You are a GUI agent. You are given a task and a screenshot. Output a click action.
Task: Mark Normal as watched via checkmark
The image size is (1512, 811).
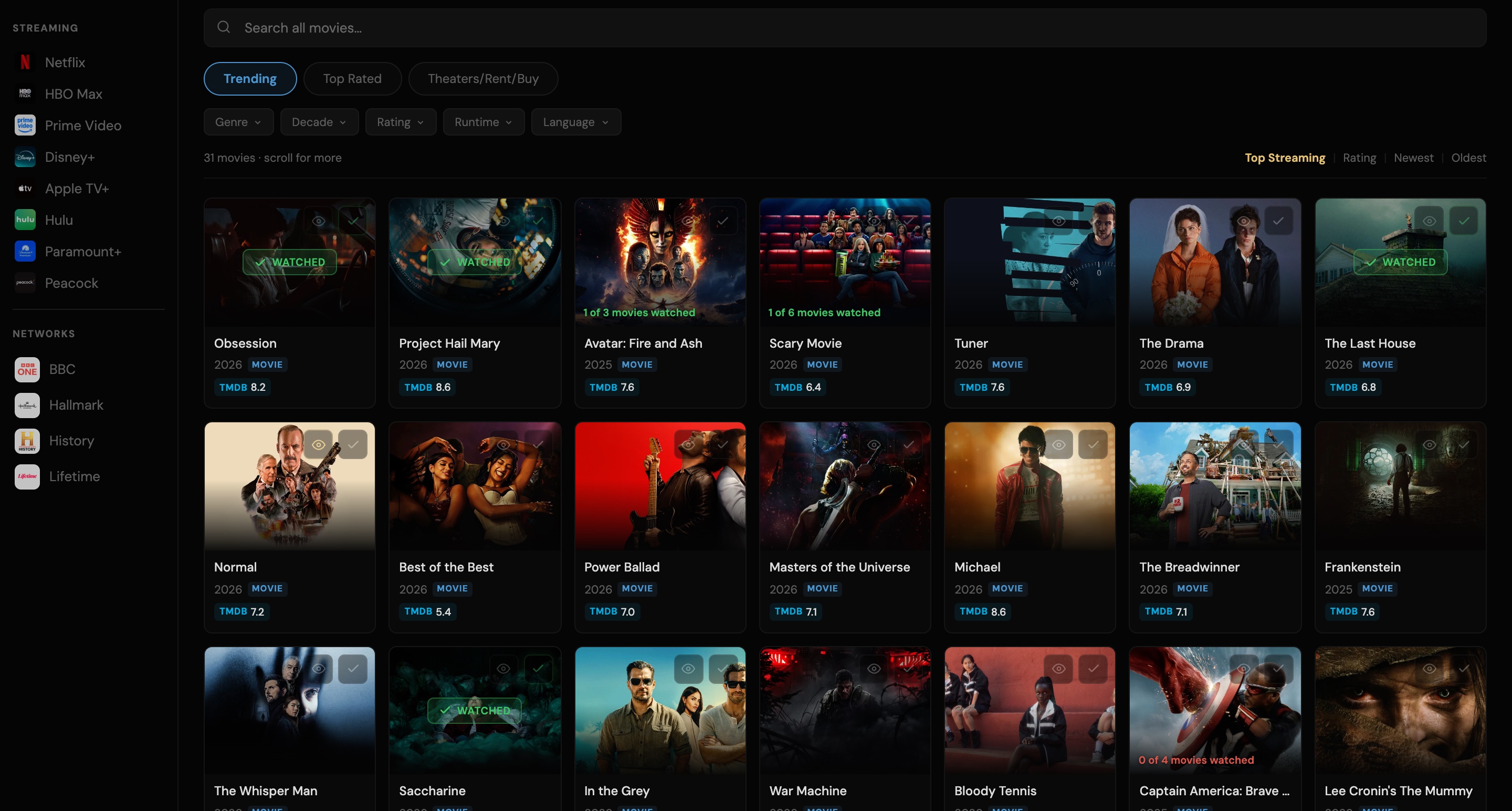click(x=353, y=444)
